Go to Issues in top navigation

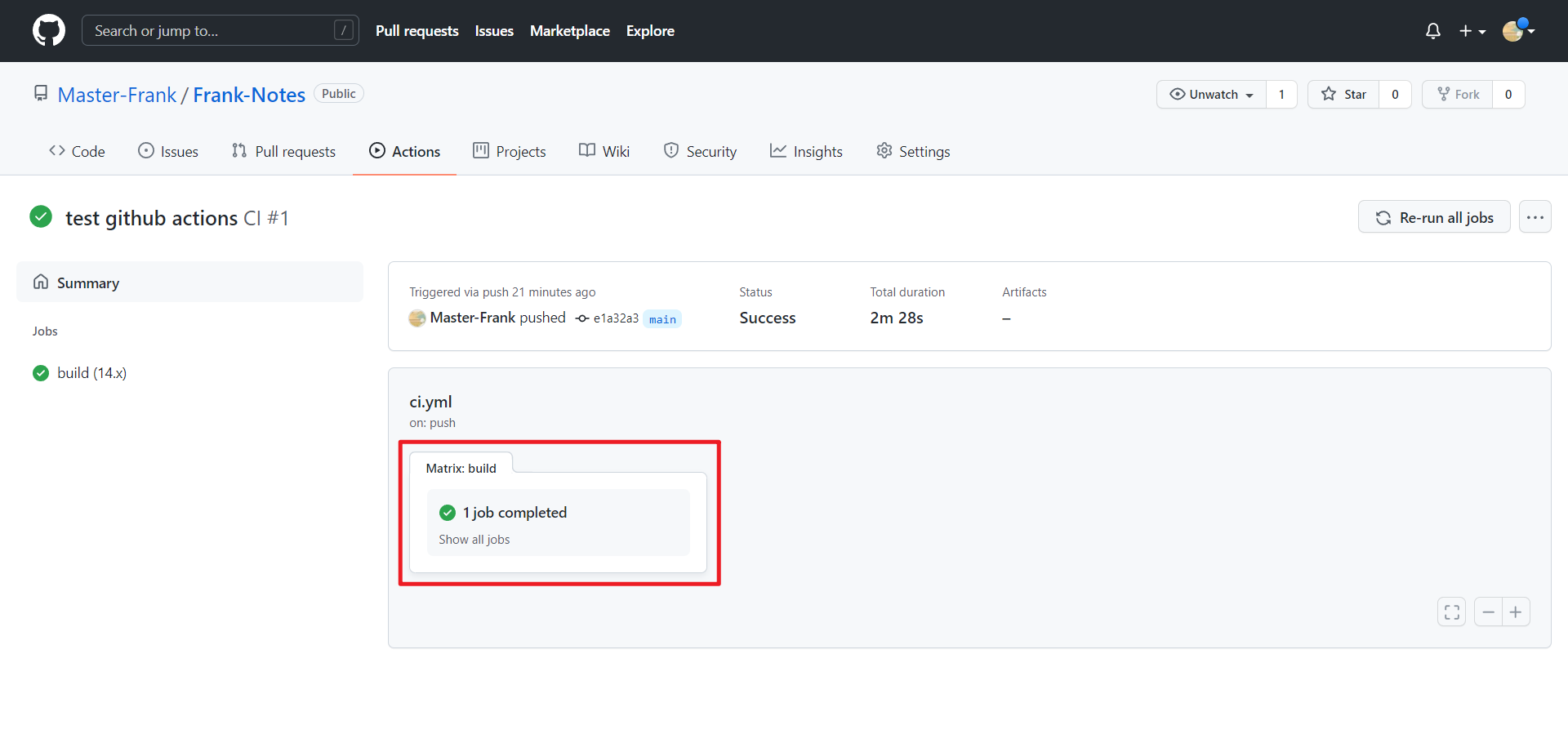pos(494,30)
